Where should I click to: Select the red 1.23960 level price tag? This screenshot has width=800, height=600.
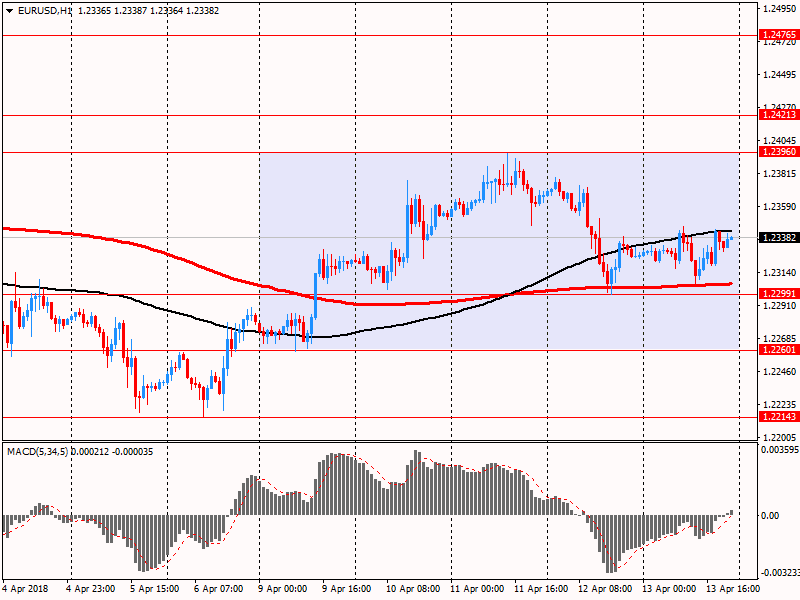[778, 152]
